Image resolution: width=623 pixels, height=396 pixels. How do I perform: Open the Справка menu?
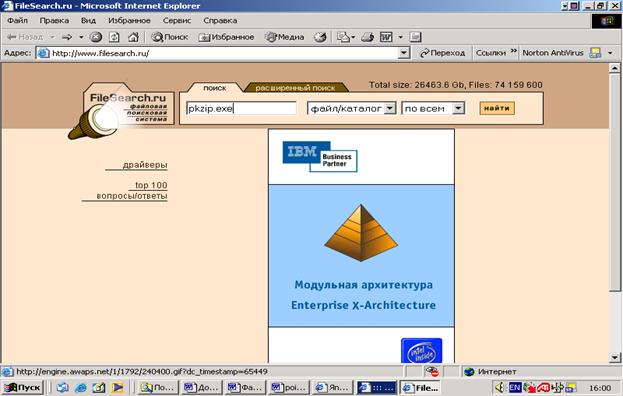[x=220, y=20]
